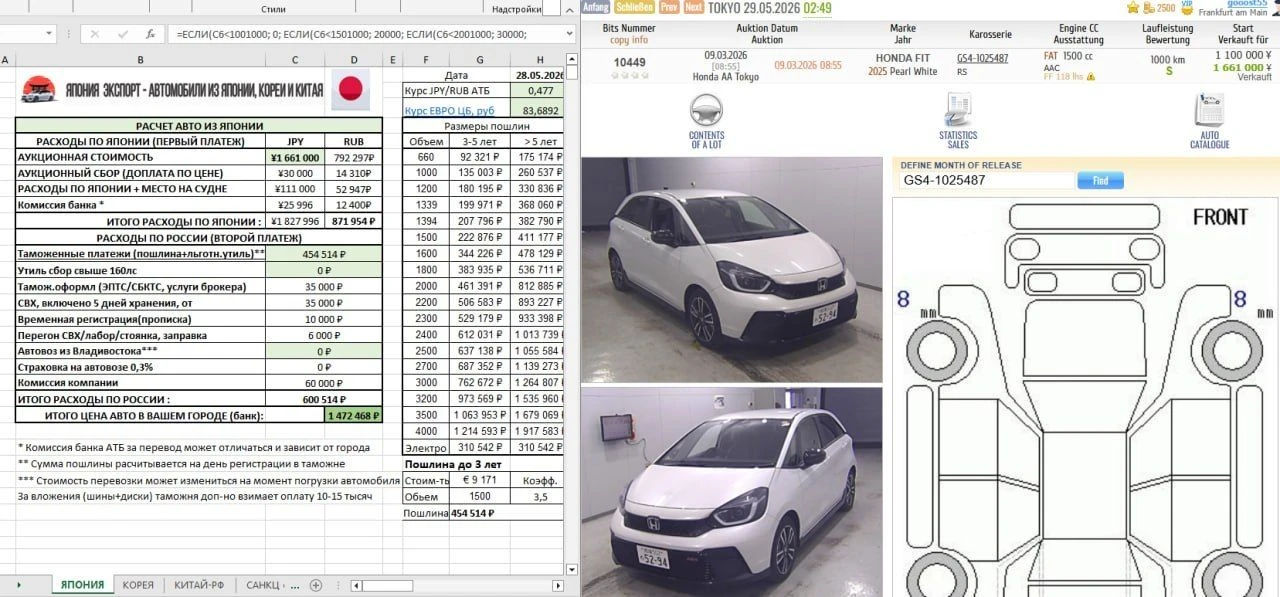This screenshot has height=597, width=1280.
Task: Switch to the КОРЕЯ sheet tab
Action: coord(138,585)
